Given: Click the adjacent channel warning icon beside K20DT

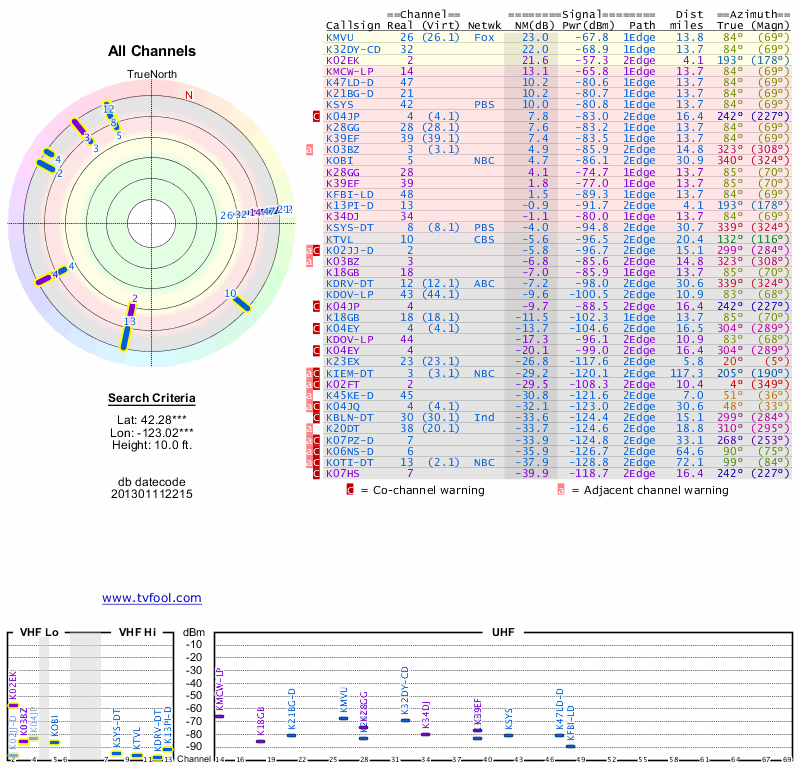Looking at the screenshot, I should [x=309, y=428].
